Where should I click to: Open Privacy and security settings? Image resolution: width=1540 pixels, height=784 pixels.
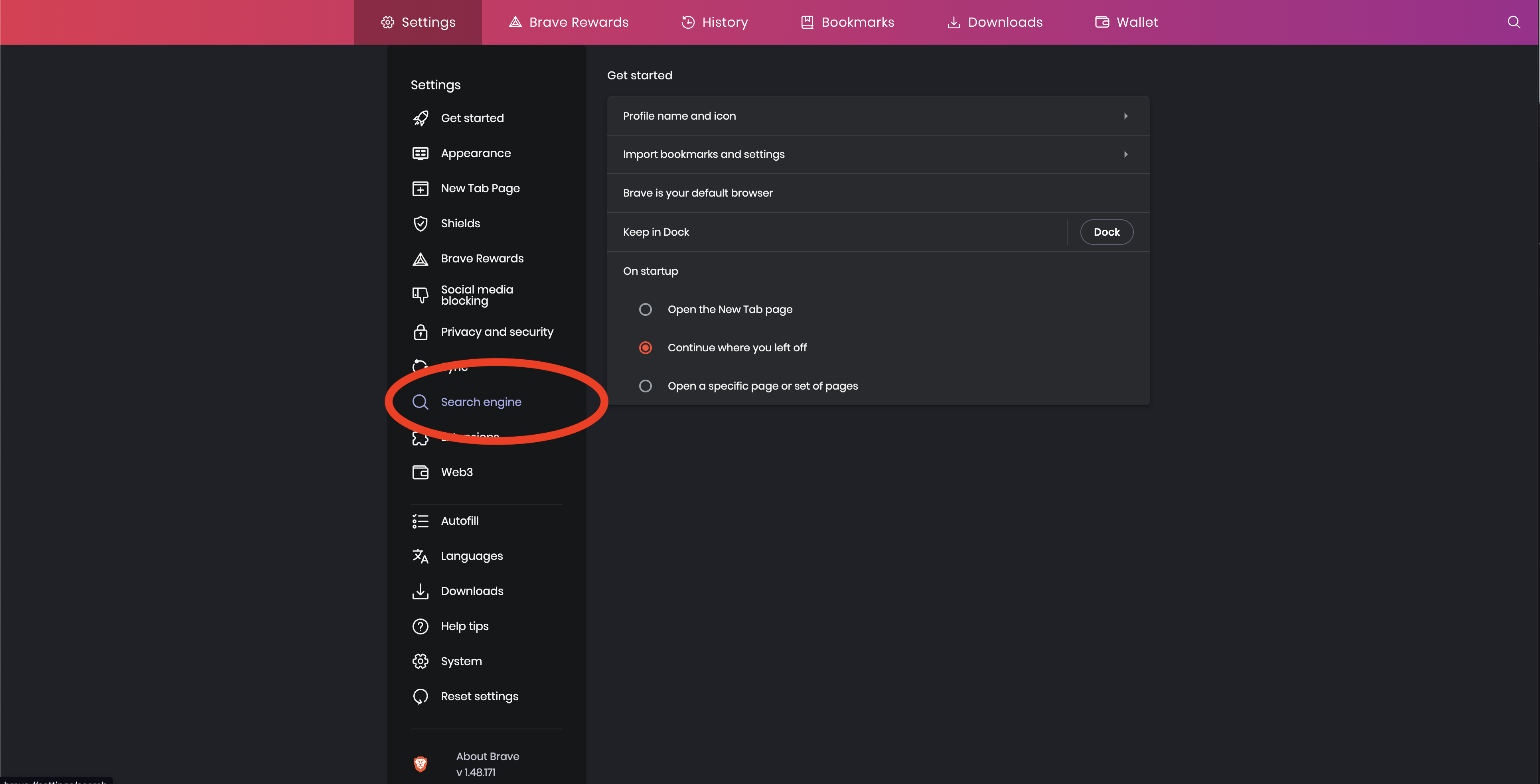pos(497,332)
